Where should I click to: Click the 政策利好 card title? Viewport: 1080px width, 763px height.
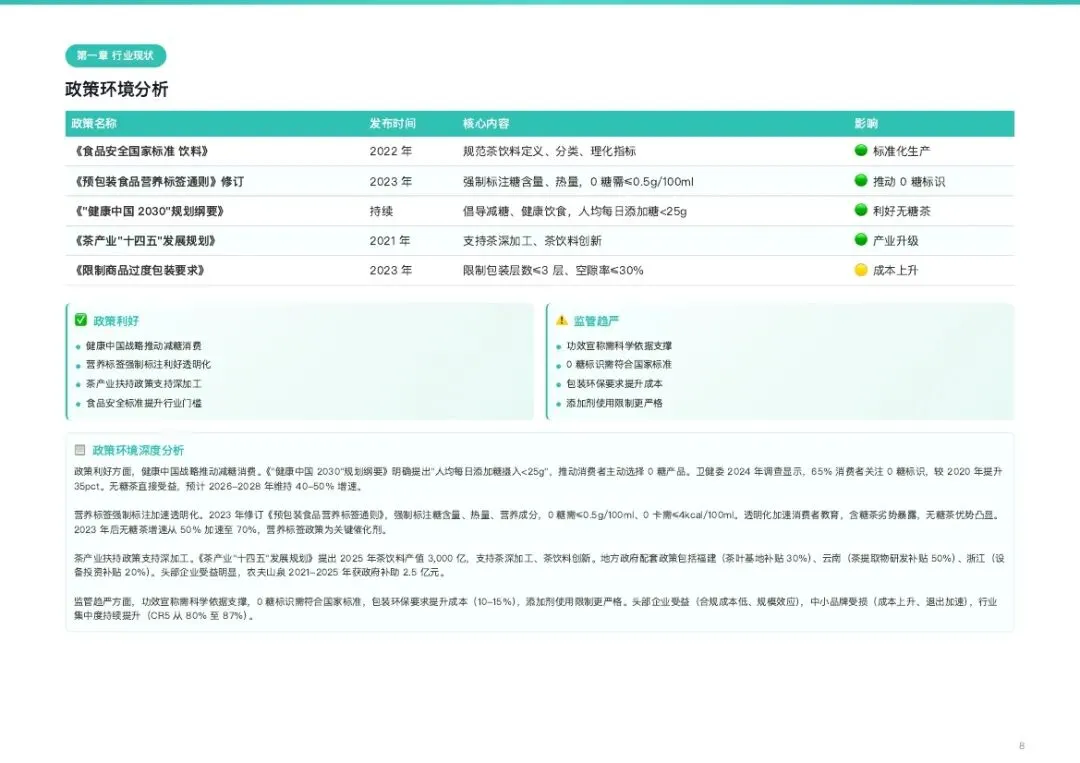pyautogui.click(x=116, y=321)
